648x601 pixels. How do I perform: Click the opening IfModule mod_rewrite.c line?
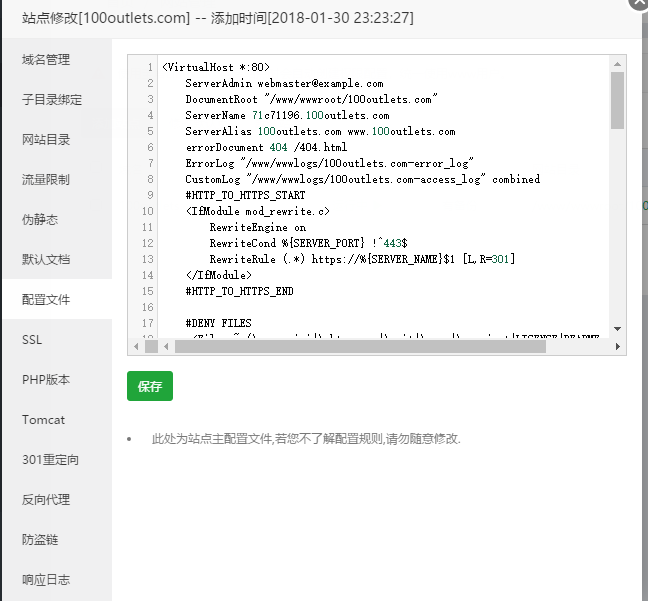point(257,212)
